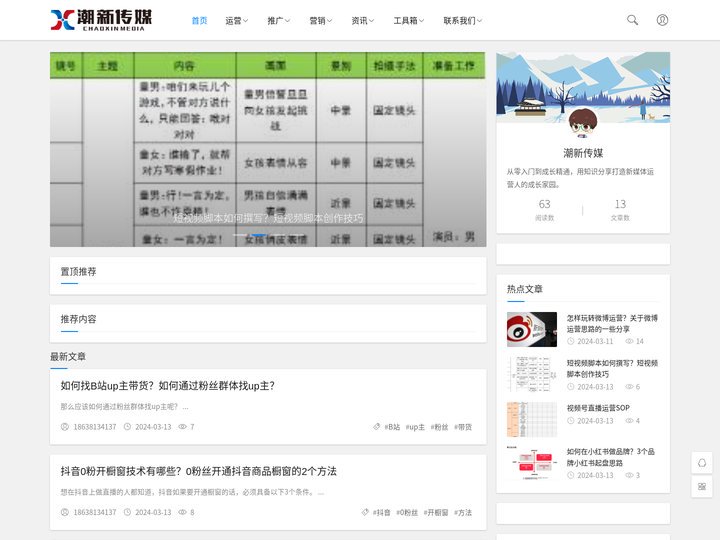Click the 63 阅读数 stat

[545, 209]
